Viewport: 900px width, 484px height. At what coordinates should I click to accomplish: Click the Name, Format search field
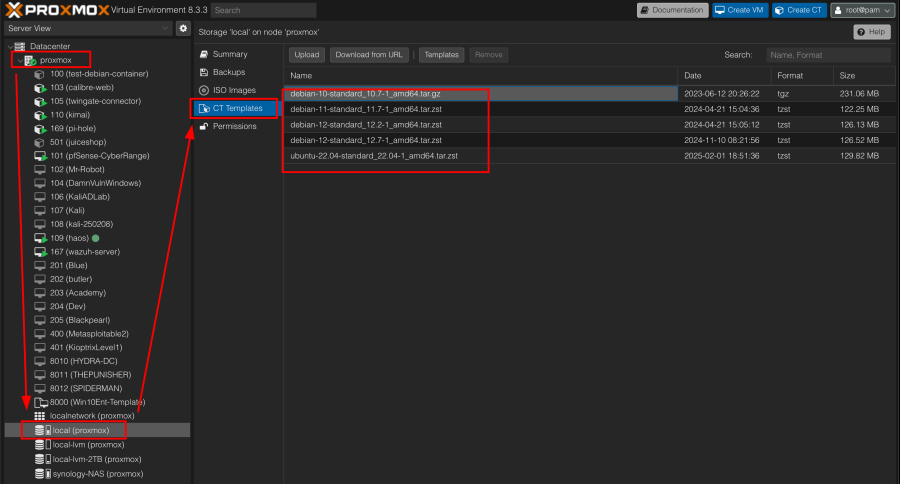pyautogui.click(x=827, y=55)
